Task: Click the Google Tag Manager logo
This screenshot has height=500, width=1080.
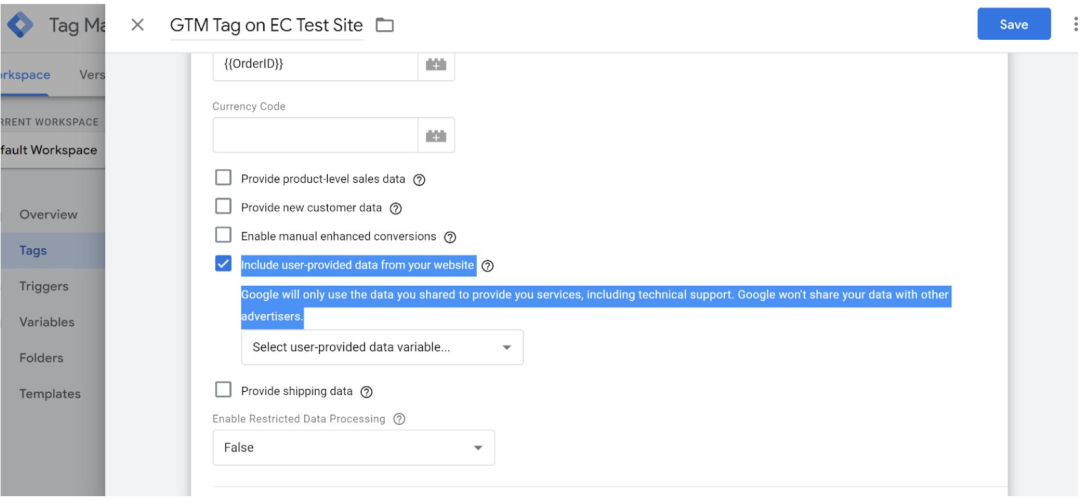Action: pyautogui.click(x=20, y=25)
